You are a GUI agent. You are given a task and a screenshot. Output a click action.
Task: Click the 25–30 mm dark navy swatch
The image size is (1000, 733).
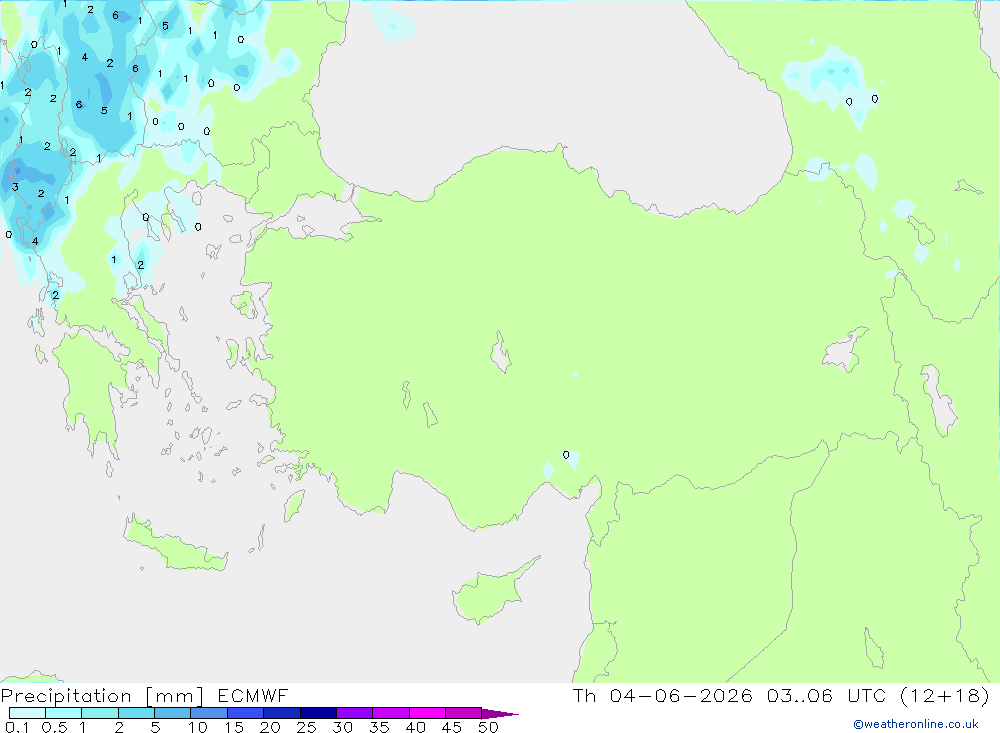(318, 713)
